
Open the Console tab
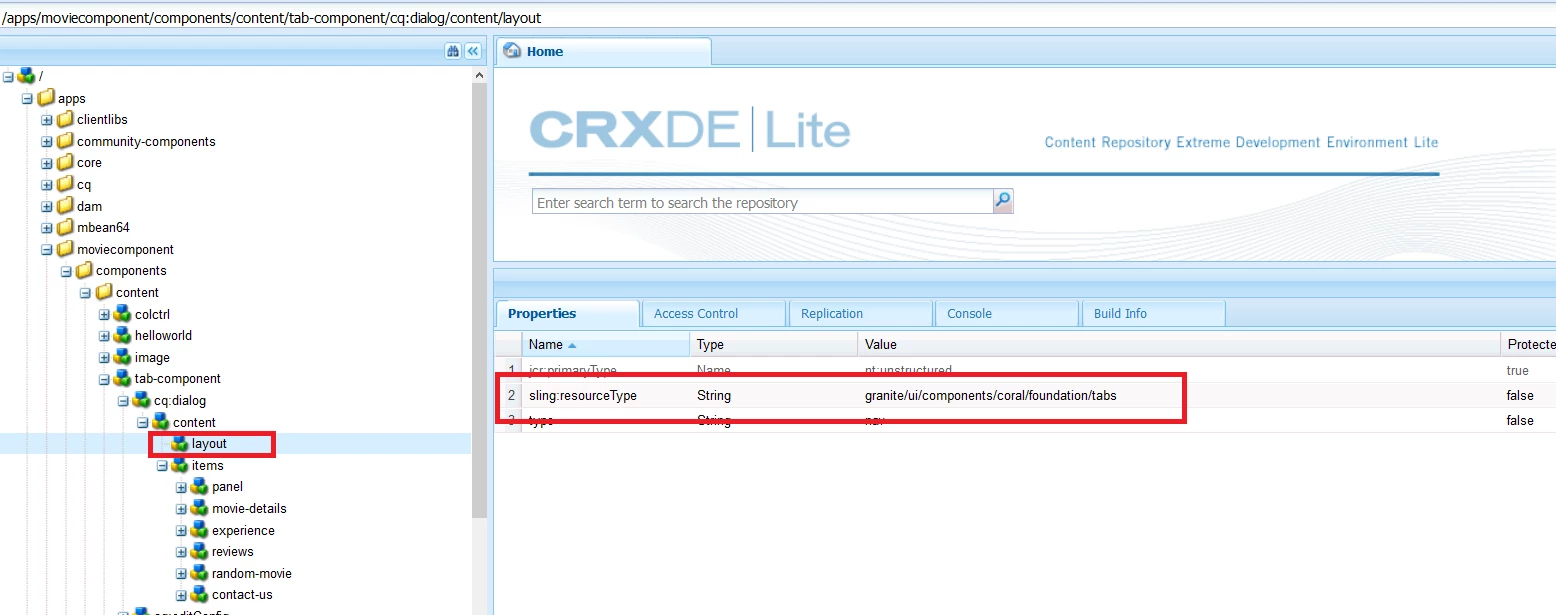[x=1007, y=313]
